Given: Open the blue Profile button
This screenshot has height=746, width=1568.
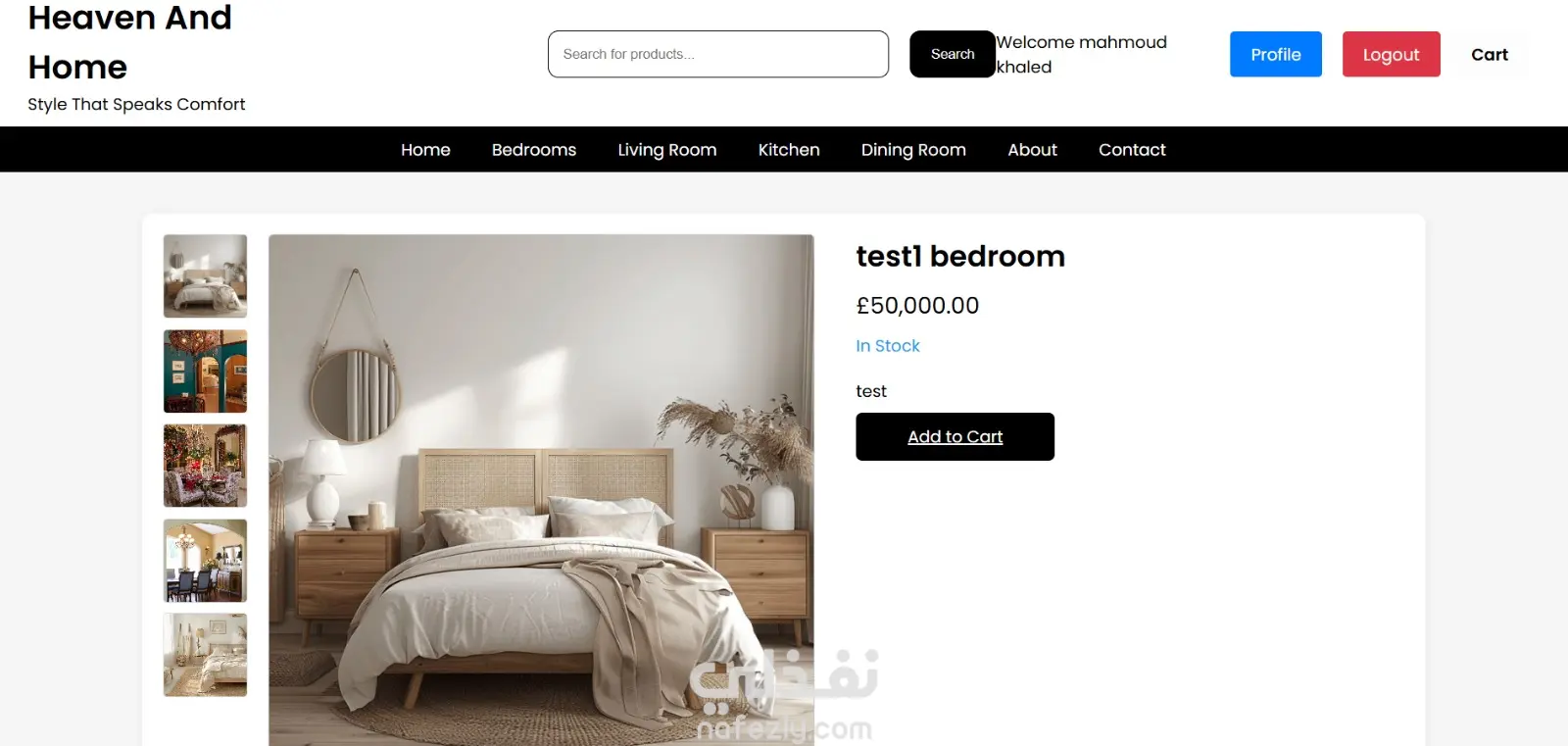Looking at the screenshot, I should pos(1276,54).
